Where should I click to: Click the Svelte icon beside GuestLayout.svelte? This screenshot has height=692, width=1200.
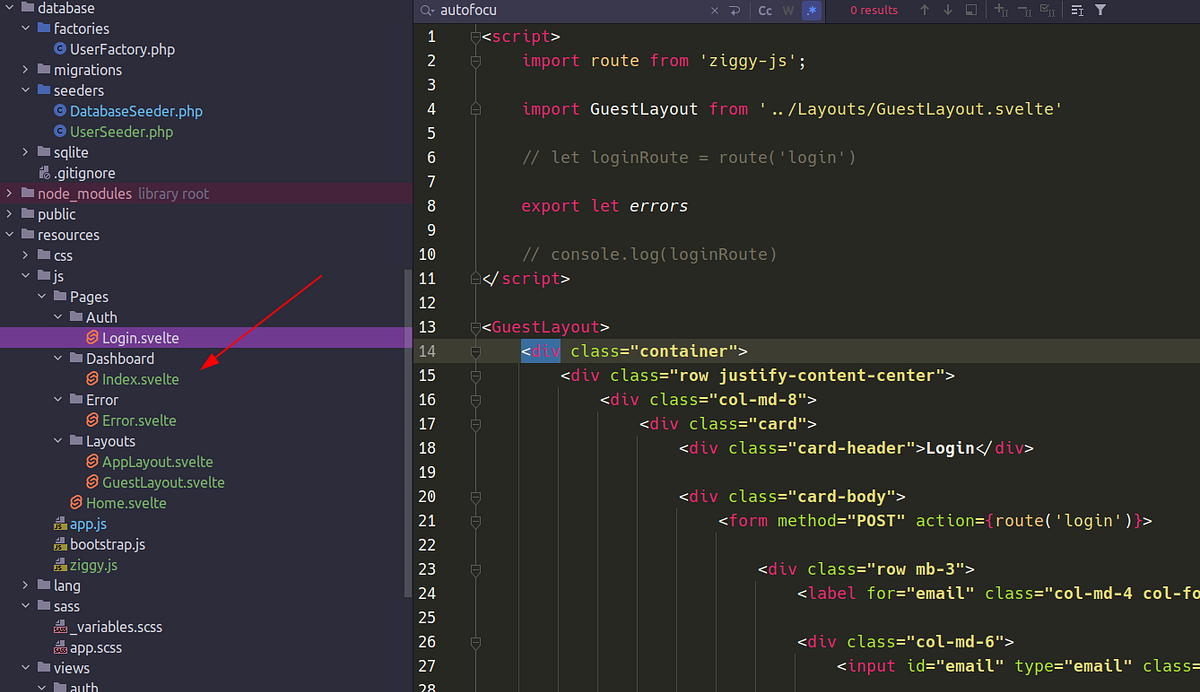91,482
